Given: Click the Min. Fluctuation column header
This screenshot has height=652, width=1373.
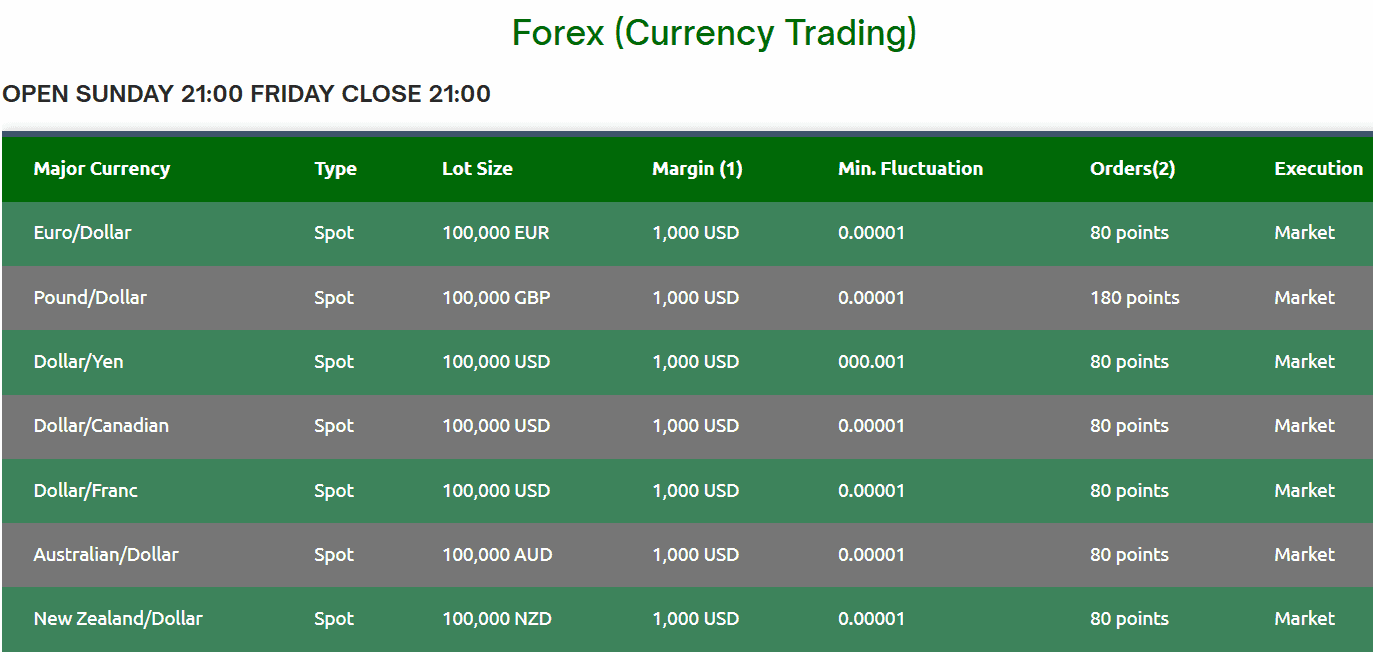Looking at the screenshot, I should [910, 169].
